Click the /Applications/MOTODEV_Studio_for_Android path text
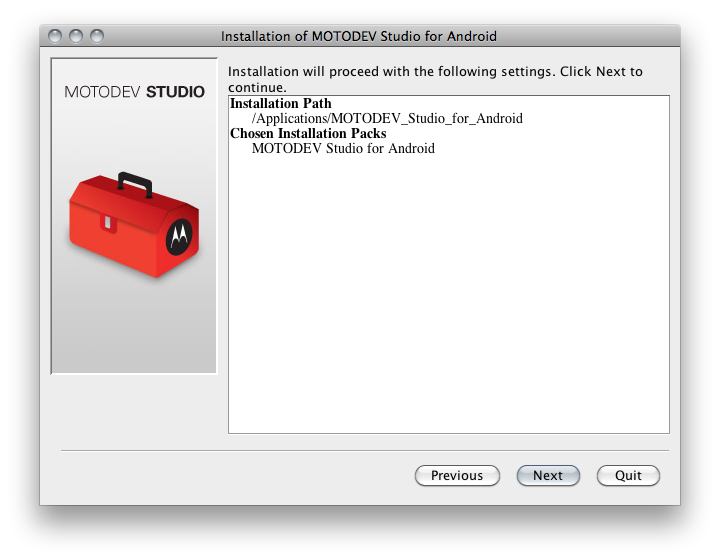 387,118
